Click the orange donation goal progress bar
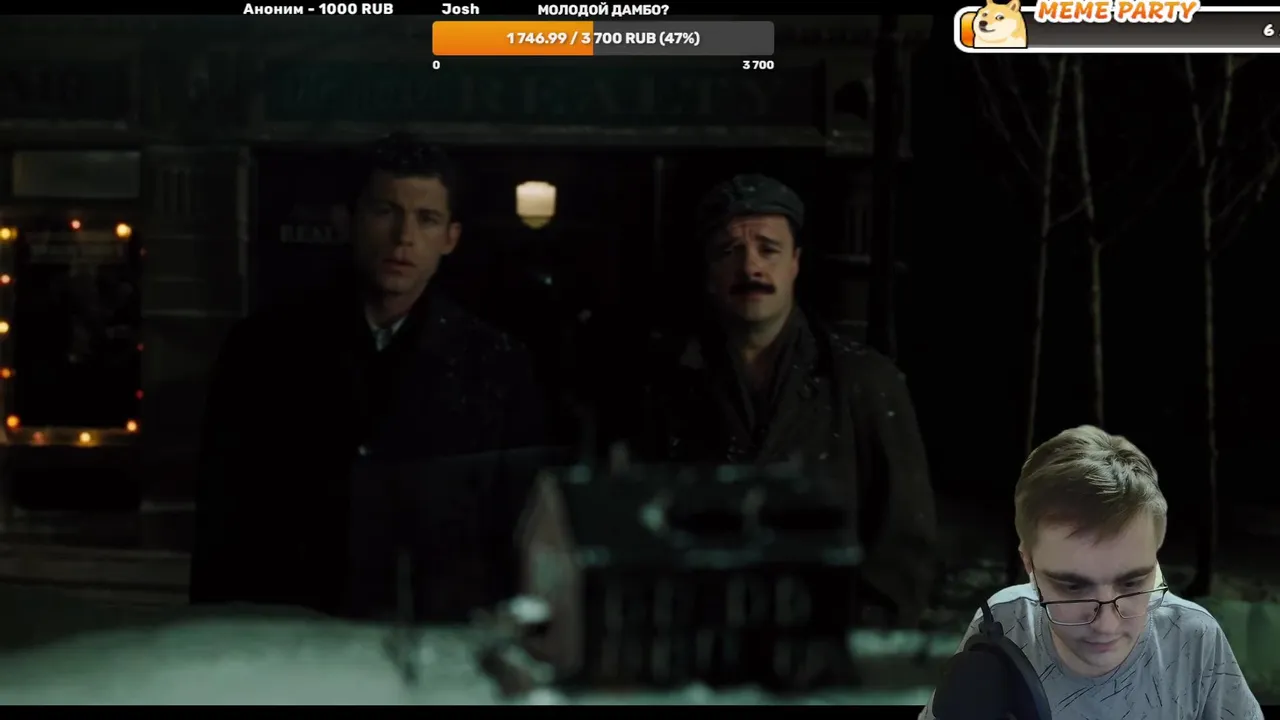 [602, 38]
